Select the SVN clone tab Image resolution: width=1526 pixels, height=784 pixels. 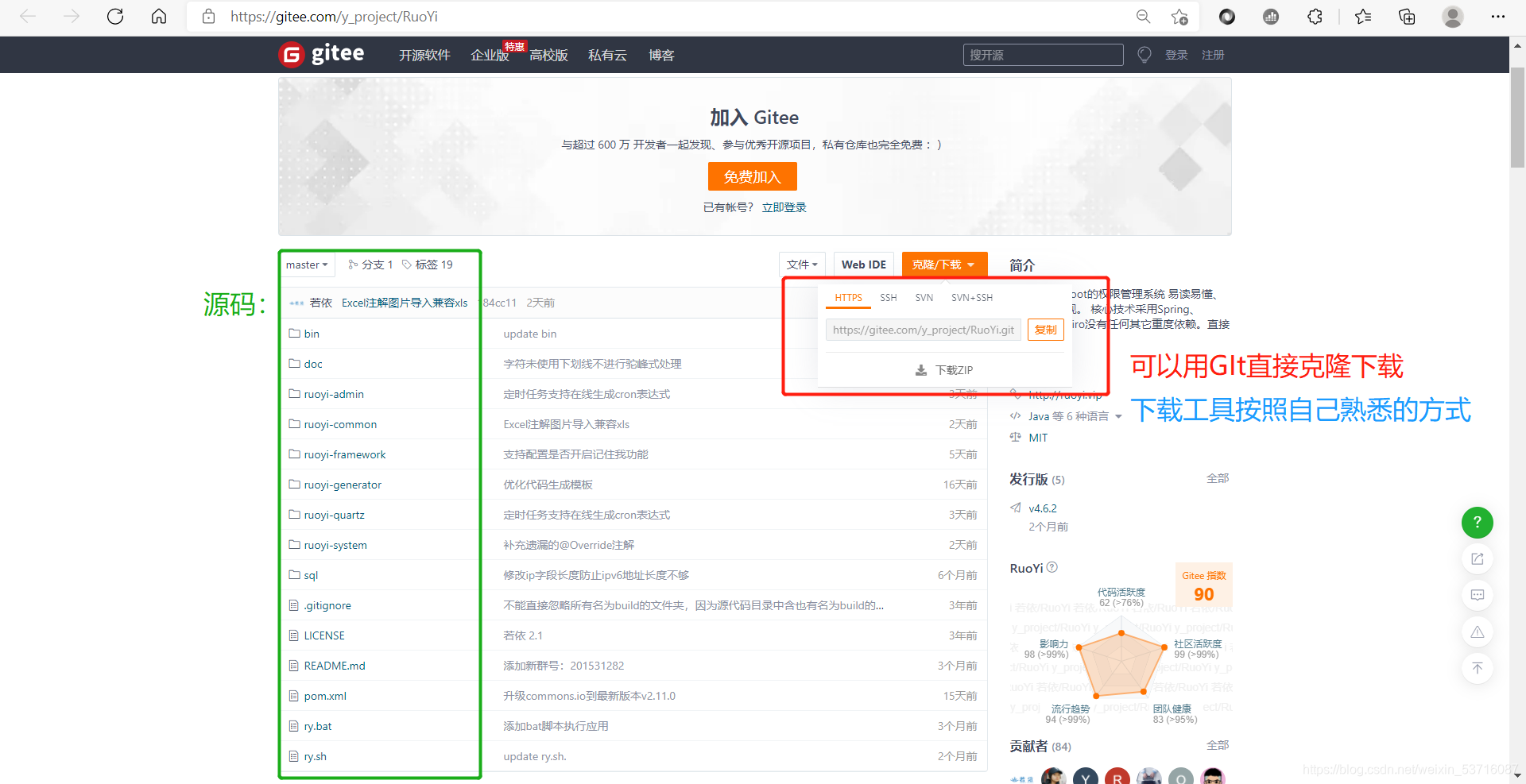click(924, 298)
